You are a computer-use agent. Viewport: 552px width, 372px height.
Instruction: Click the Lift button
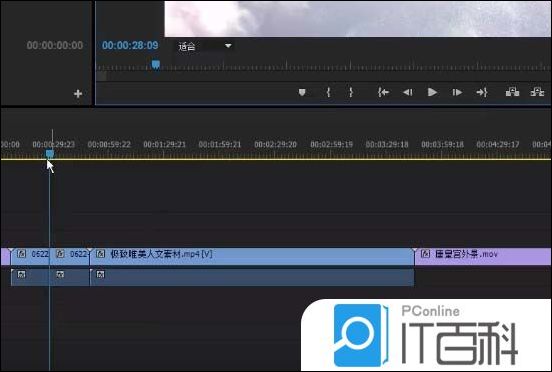[513, 92]
